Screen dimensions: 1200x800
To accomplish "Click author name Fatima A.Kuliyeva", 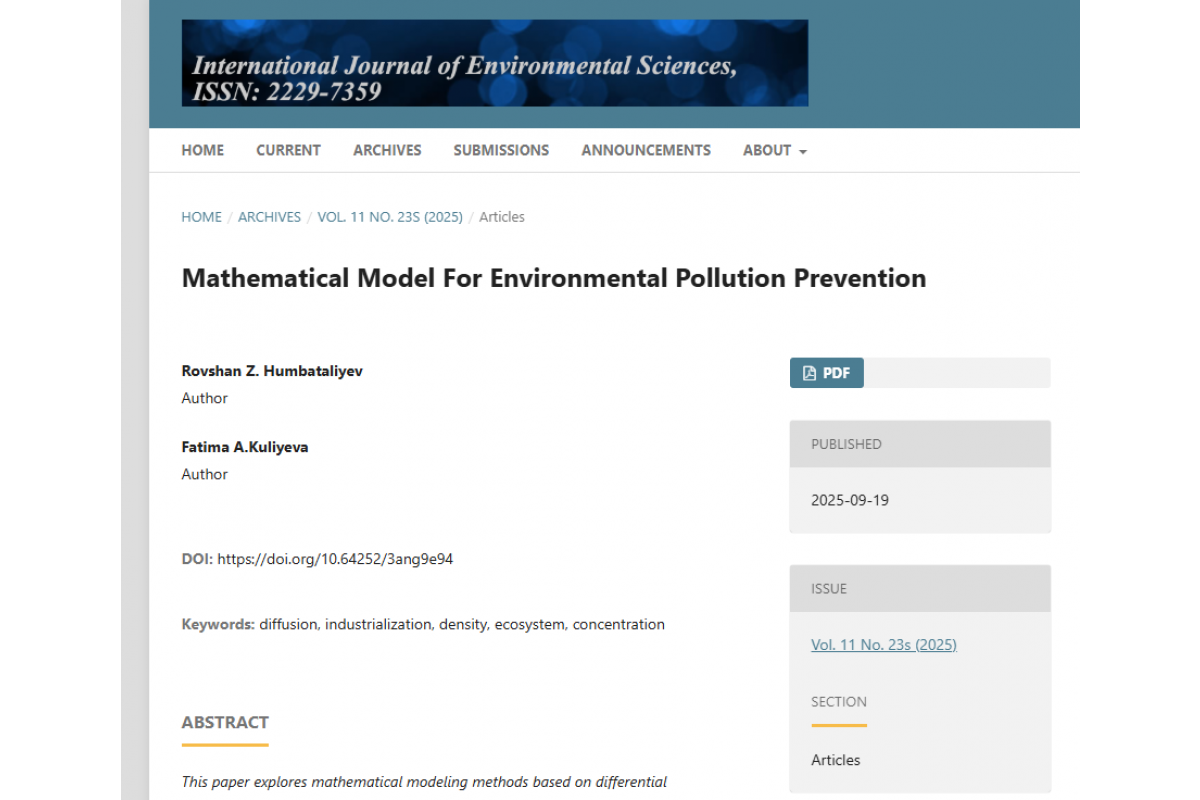I will pos(245,447).
